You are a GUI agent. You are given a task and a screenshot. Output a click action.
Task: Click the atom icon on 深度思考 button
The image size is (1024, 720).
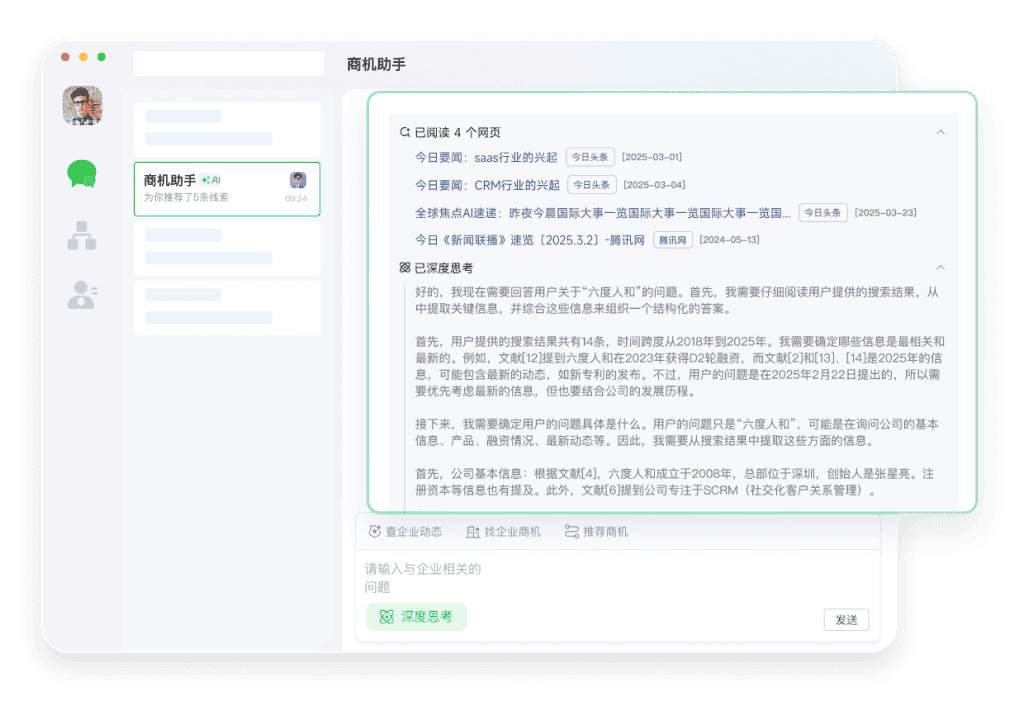[x=386, y=617]
